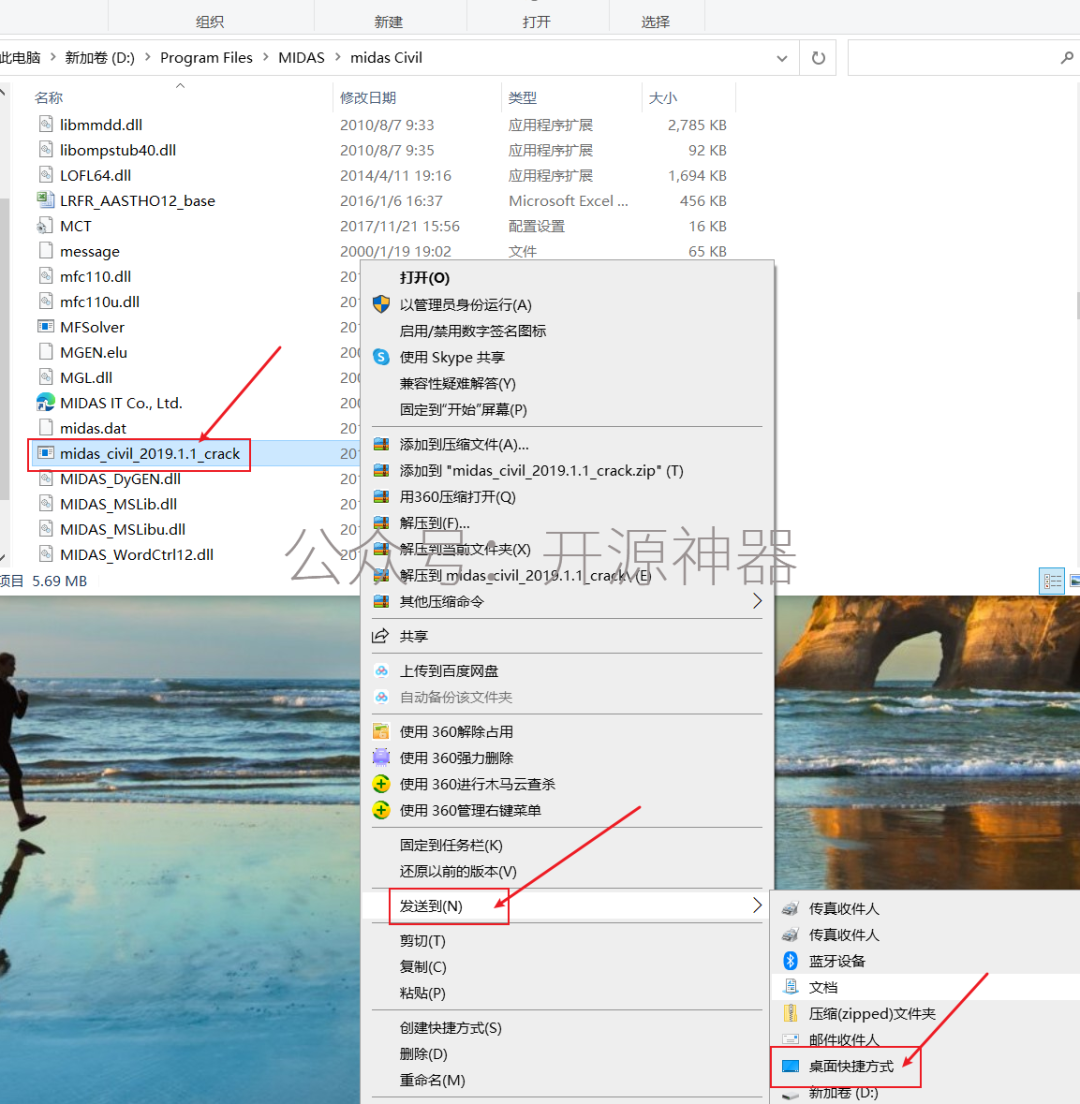Click the MCT configuration file icon
The height and width of the screenshot is (1104, 1080).
[45, 226]
